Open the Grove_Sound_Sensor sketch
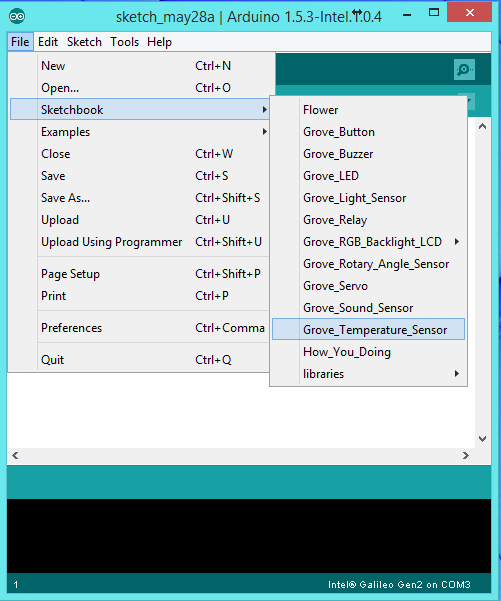 [368, 308]
